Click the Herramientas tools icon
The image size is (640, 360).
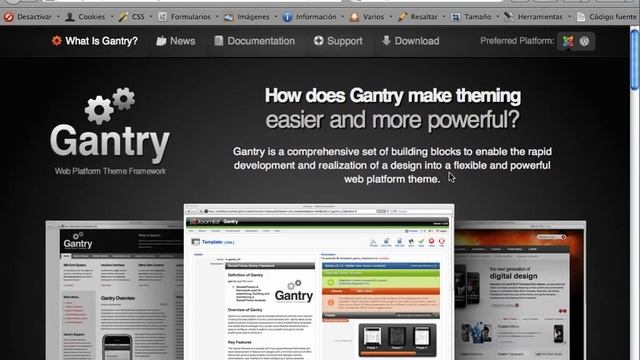pos(509,17)
